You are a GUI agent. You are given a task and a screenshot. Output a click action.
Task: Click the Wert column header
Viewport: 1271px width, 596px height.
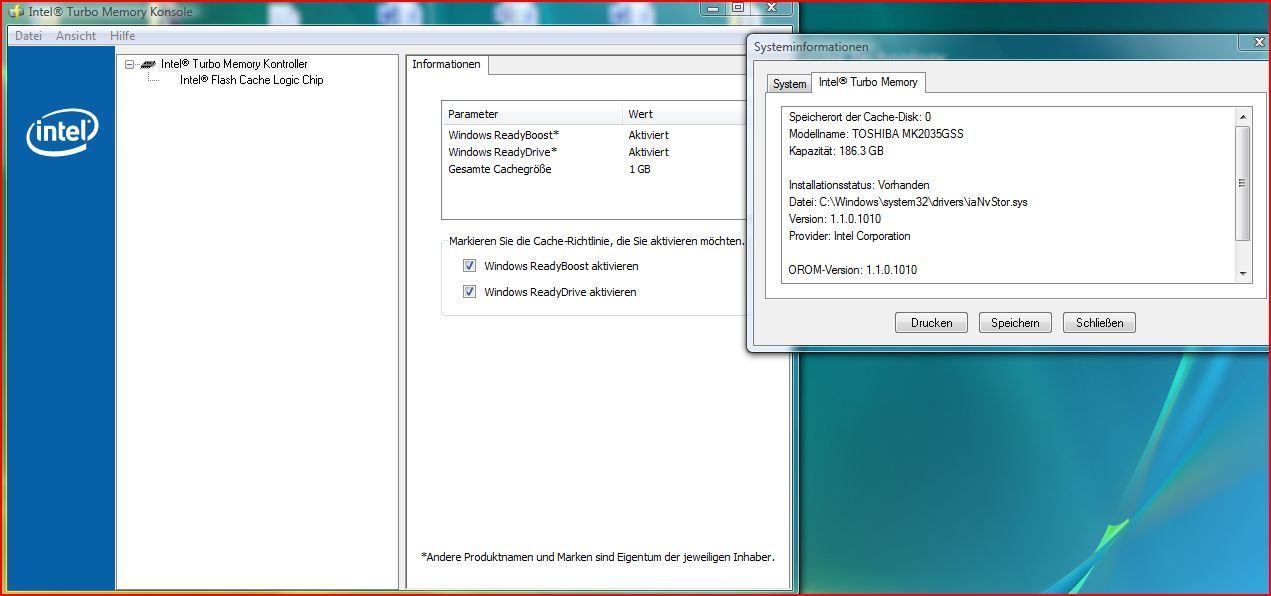(685, 114)
